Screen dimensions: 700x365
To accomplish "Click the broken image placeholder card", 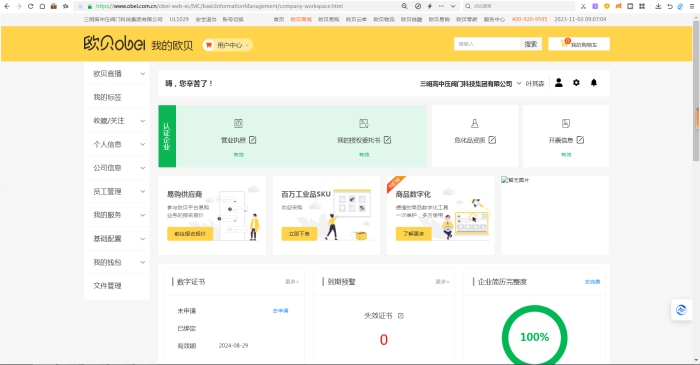I will coord(555,215).
